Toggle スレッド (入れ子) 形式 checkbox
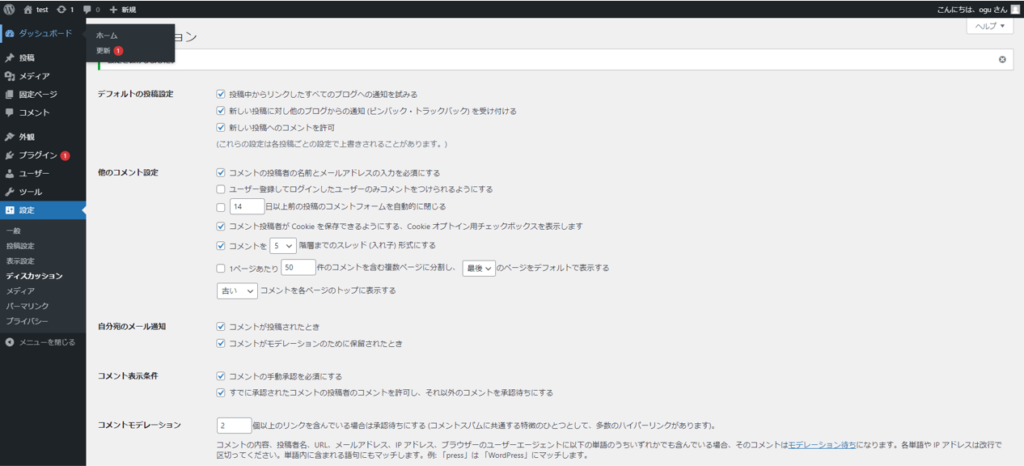The height and width of the screenshot is (466, 1024). click(221, 246)
